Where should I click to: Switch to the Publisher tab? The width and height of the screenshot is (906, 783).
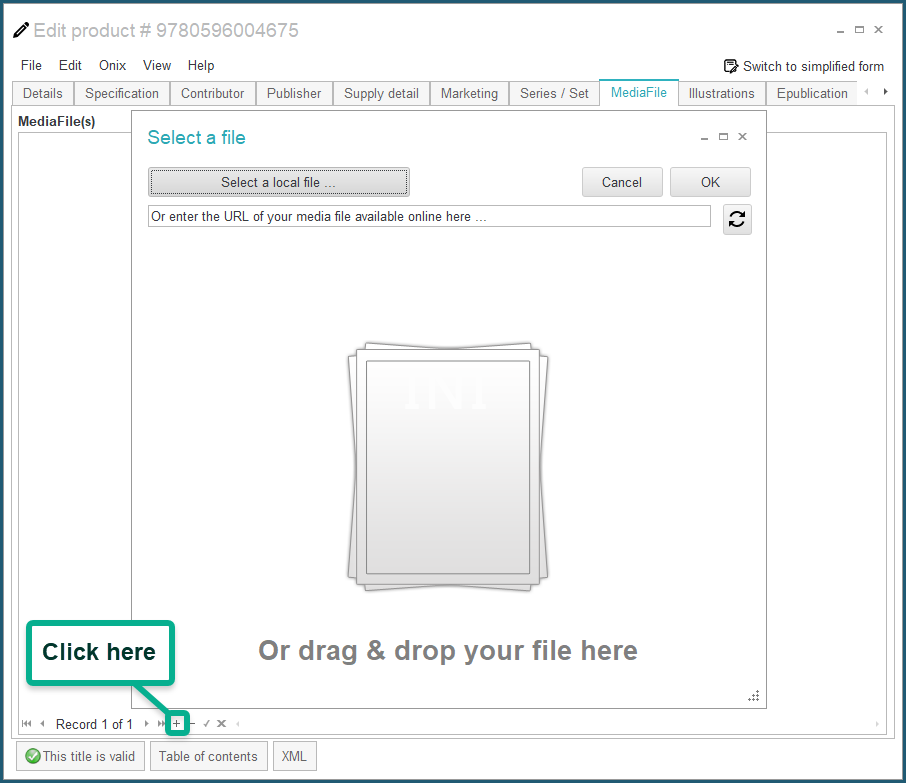(294, 94)
